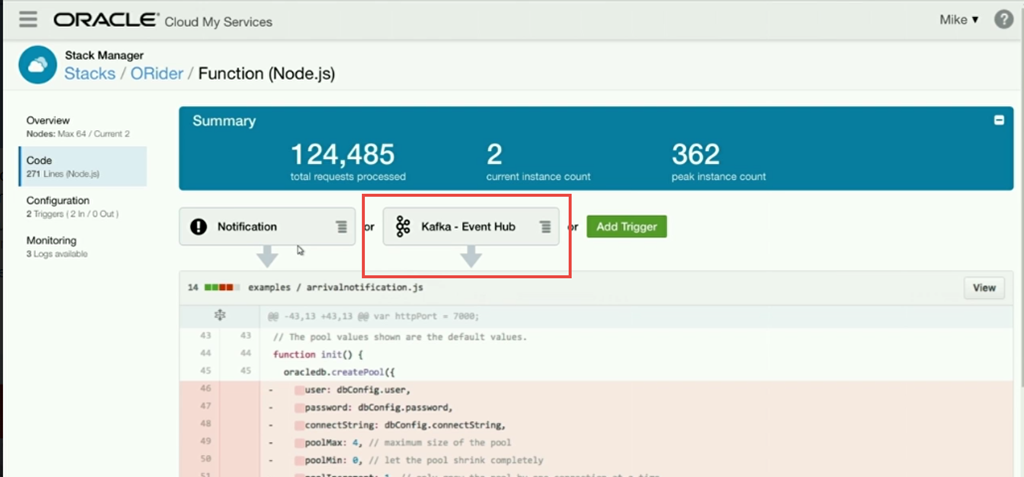The width and height of the screenshot is (1024, 477).
Task: Click the View button for the file
Action: (984, 288)
